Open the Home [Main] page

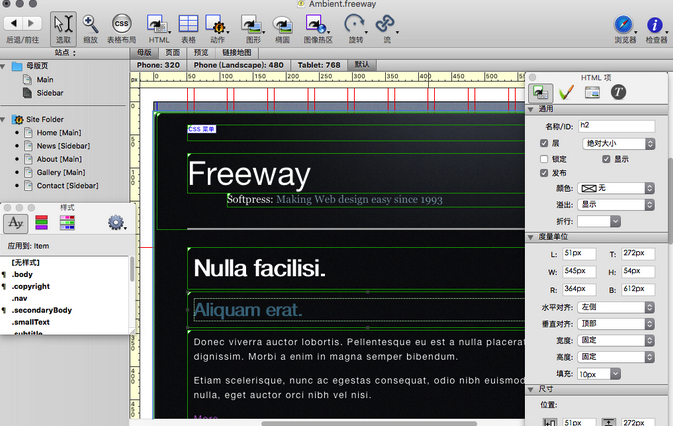tap(58, 133)
